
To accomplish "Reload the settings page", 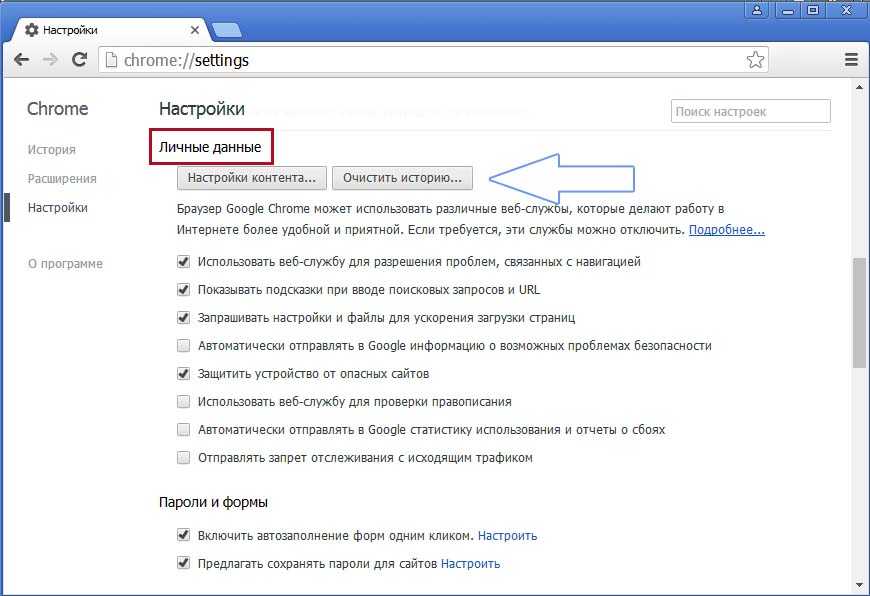I will click(x=79, y=59).
